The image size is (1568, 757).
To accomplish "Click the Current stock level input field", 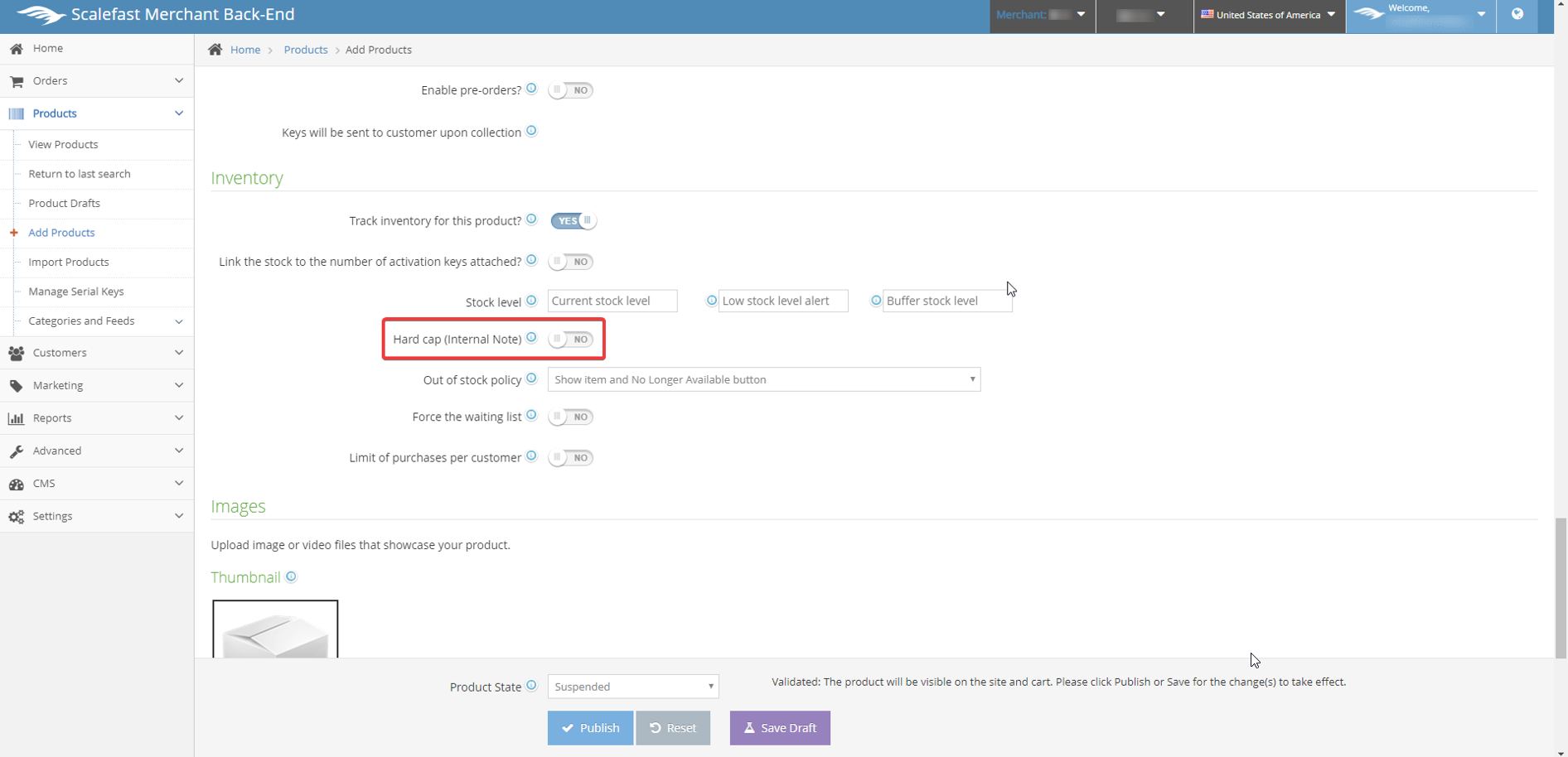I will [612, 301].
